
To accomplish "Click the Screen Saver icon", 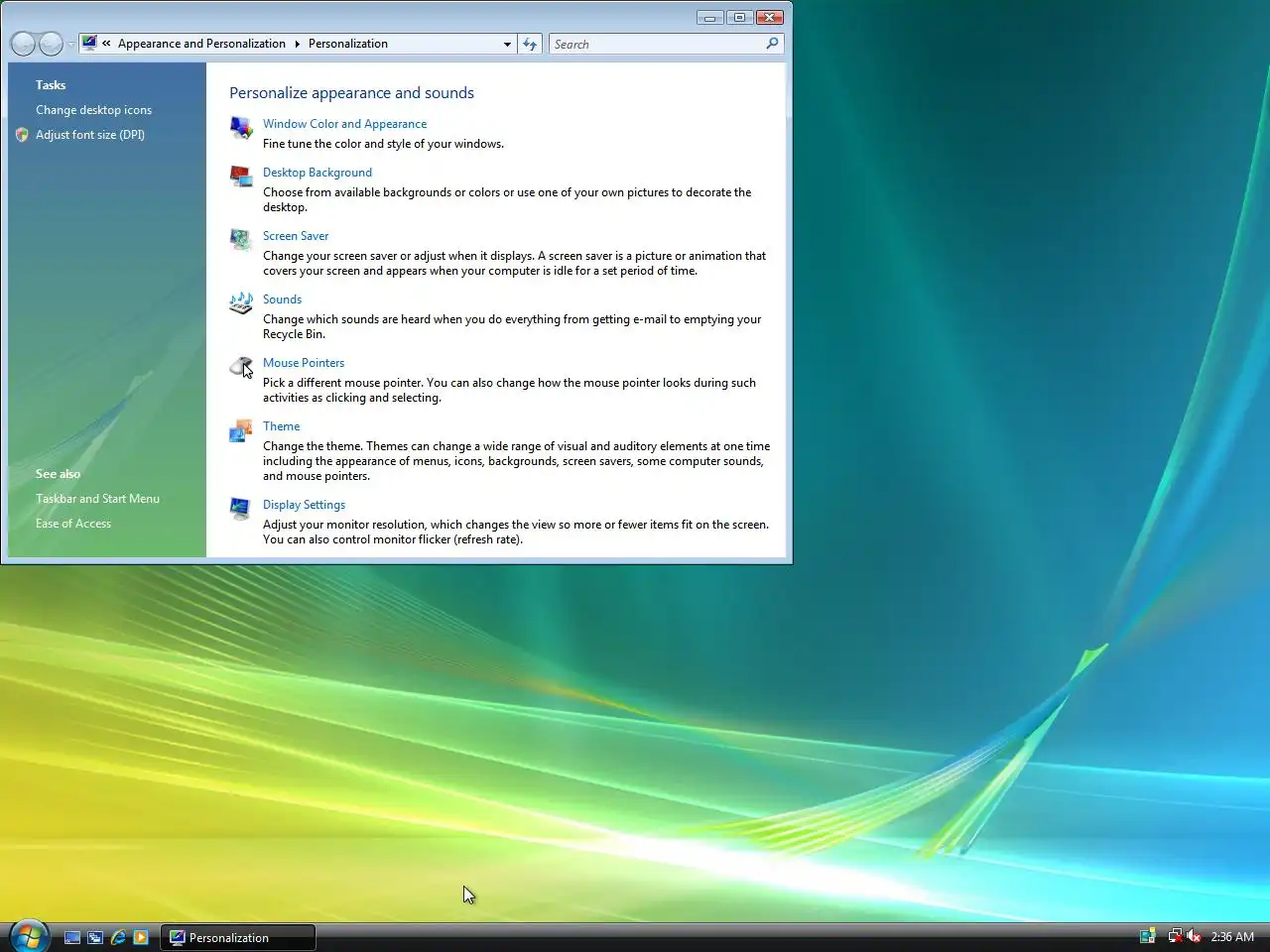I will click(x=241, y=239).
